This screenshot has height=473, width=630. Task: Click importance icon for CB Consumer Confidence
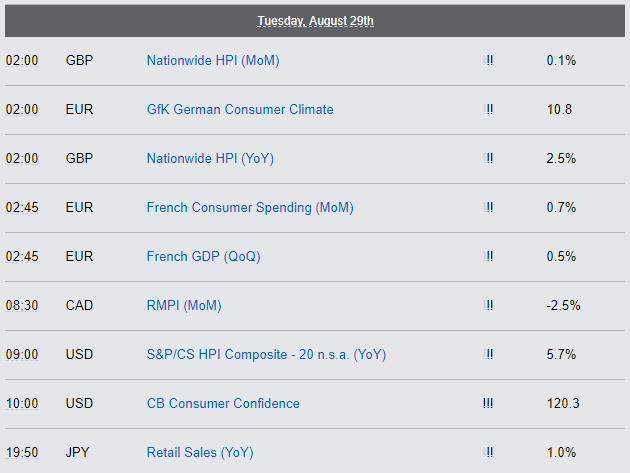[x=488, y=403]
